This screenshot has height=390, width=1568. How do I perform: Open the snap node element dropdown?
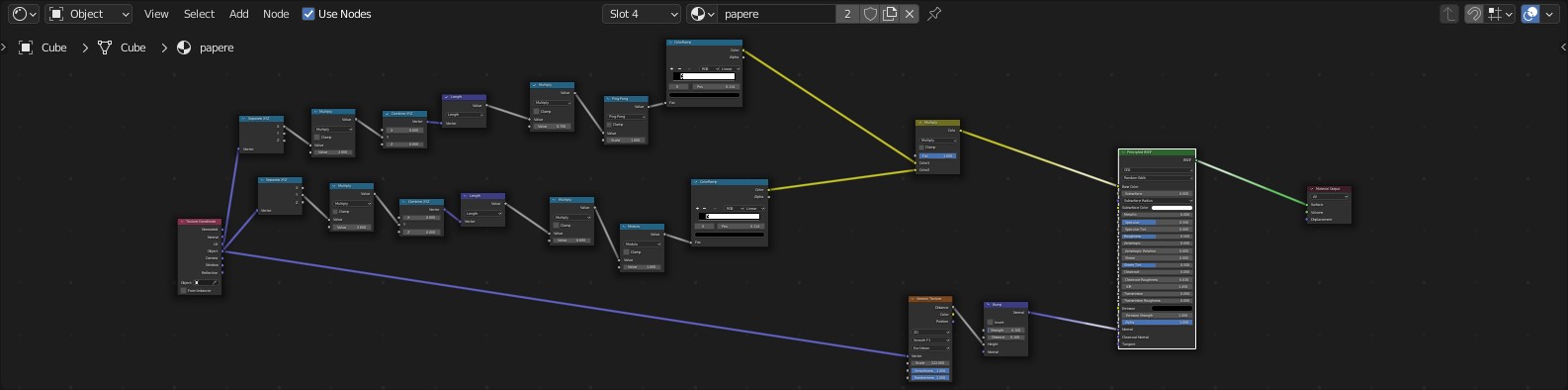point(1501,14)
